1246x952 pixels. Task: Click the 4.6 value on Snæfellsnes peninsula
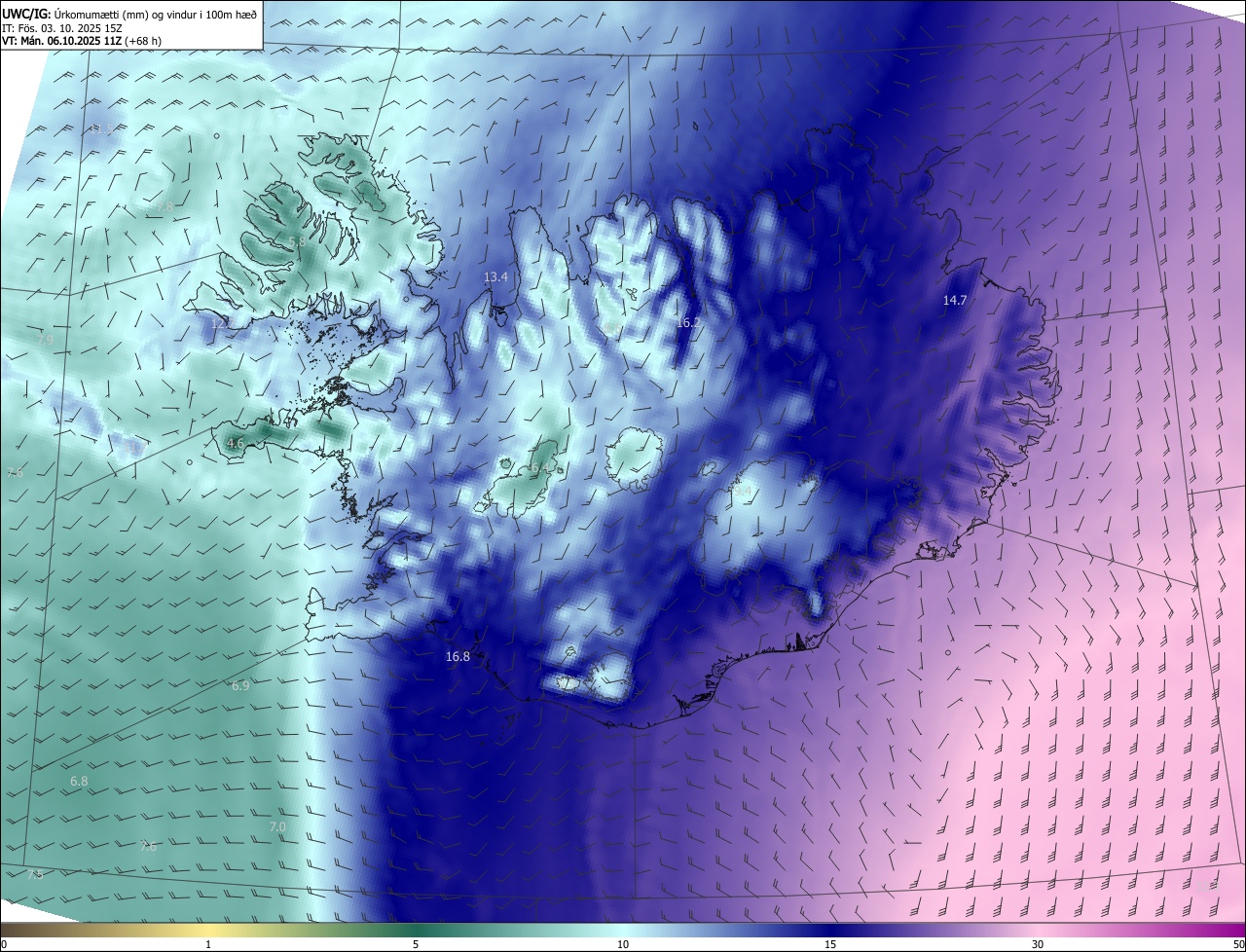point(235,444)
